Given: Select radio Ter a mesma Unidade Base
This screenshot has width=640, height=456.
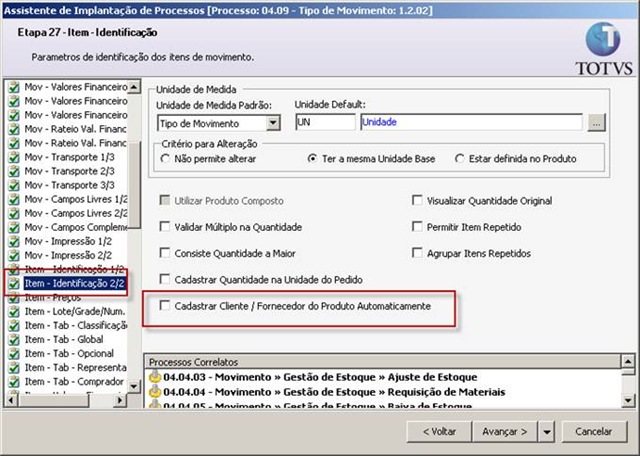Looking at the screenshot, I should [x=312, y=158].
